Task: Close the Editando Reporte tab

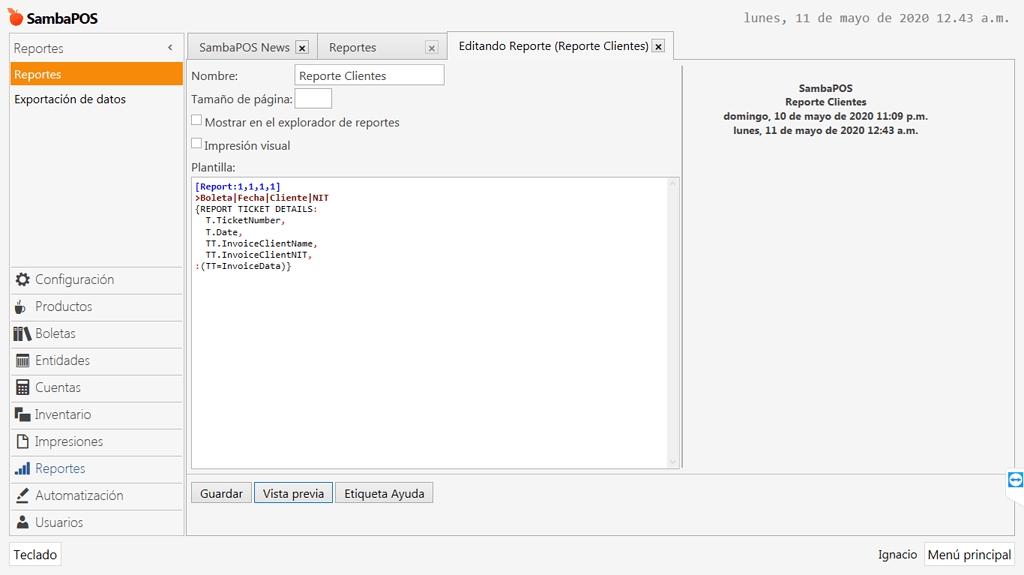Action: (x=658, y=46)
